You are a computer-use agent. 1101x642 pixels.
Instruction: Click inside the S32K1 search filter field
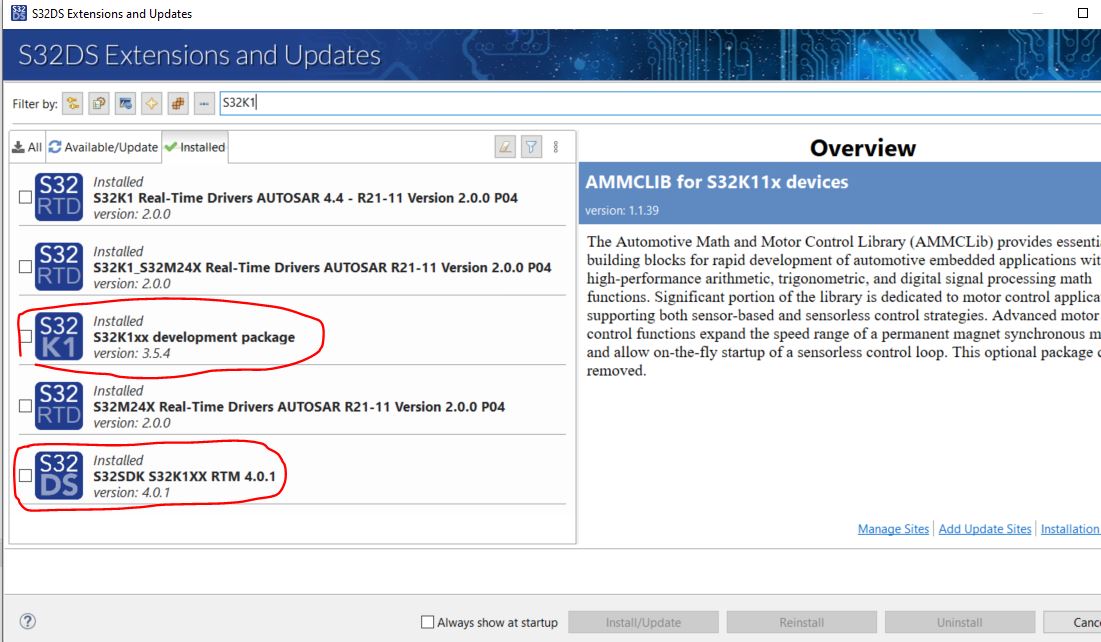pyautogui.click(x=350, y=102)
